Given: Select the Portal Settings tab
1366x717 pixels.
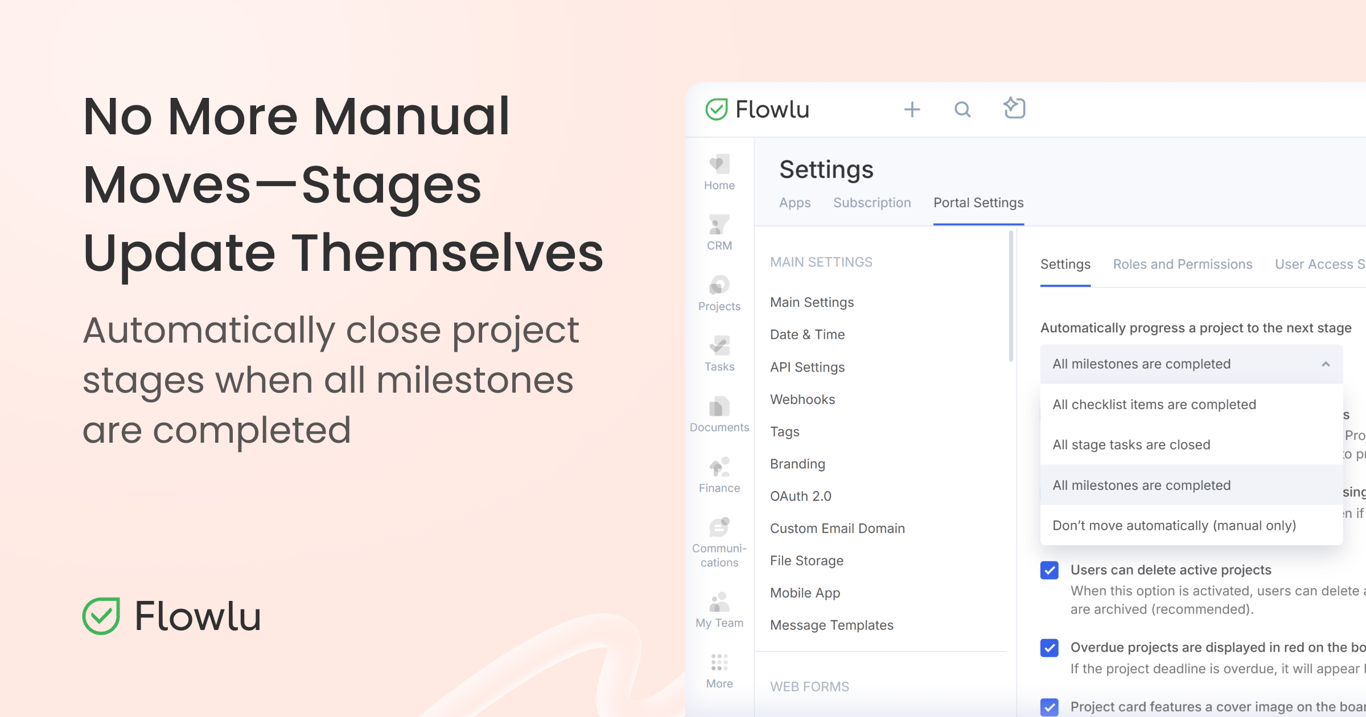Looking at the screenshot, I should coord(978,203).
